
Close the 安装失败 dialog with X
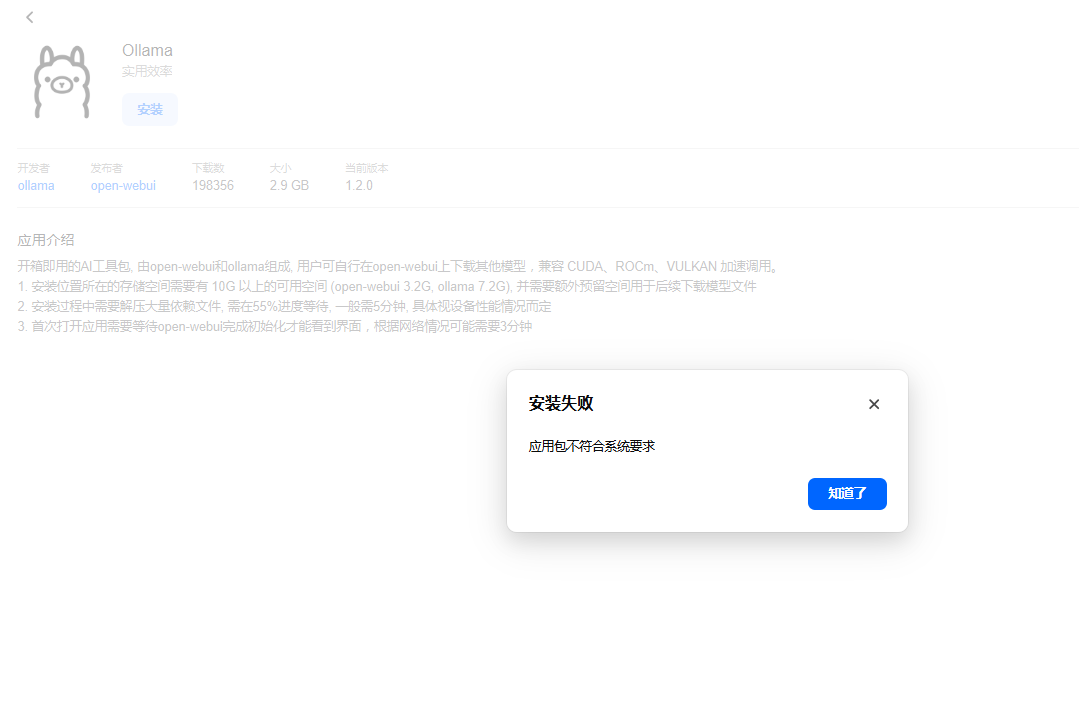click(874, 404)
